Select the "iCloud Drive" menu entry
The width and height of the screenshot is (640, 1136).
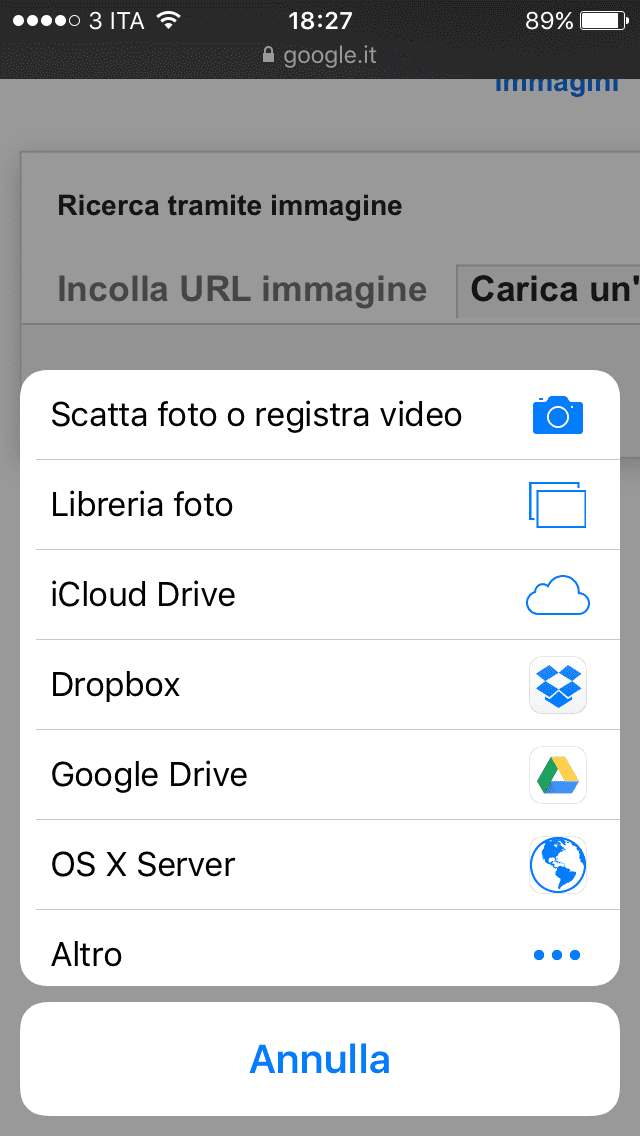click(143, 595)
